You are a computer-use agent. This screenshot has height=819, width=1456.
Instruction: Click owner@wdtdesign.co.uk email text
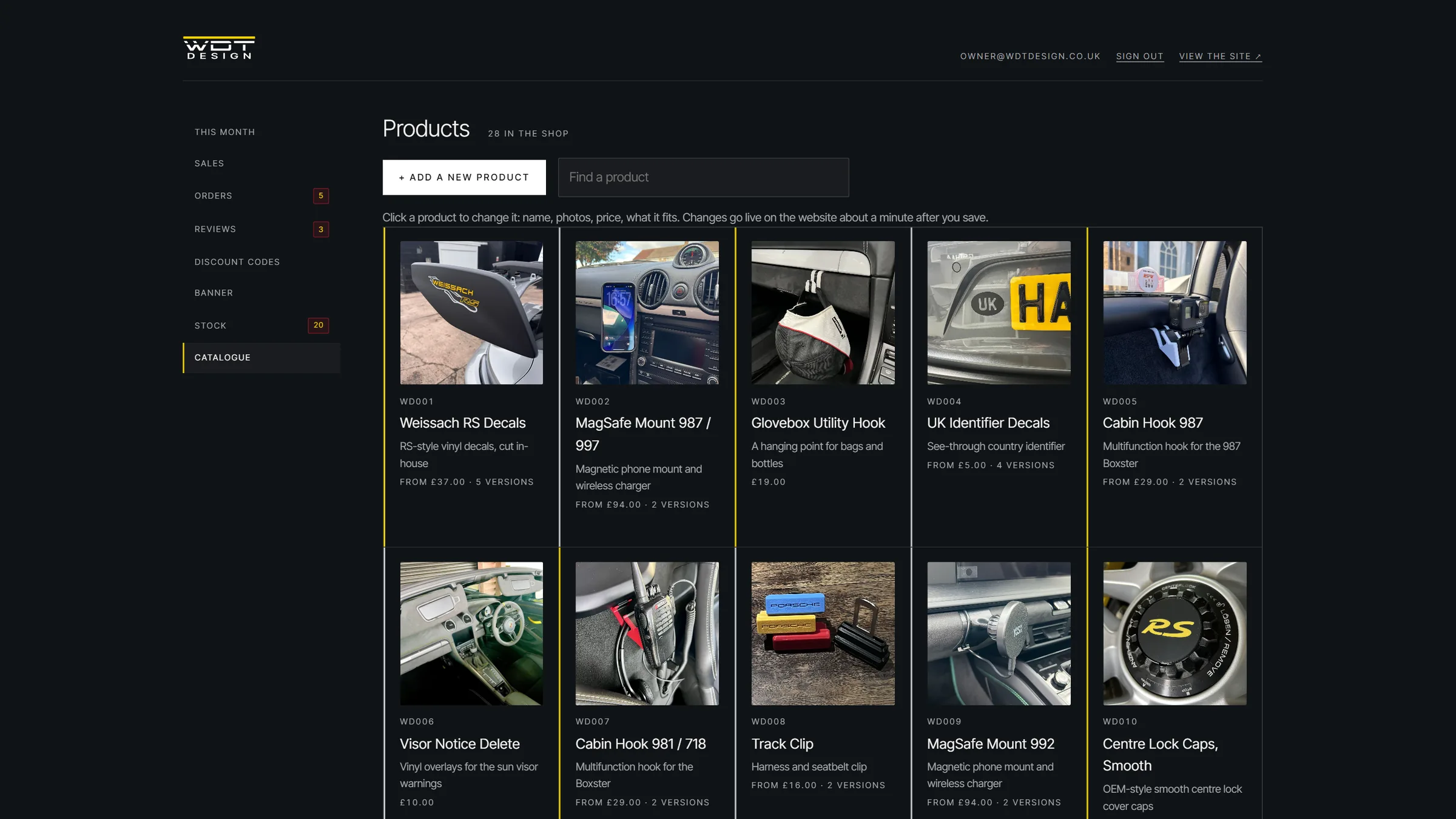[1030, 56]
